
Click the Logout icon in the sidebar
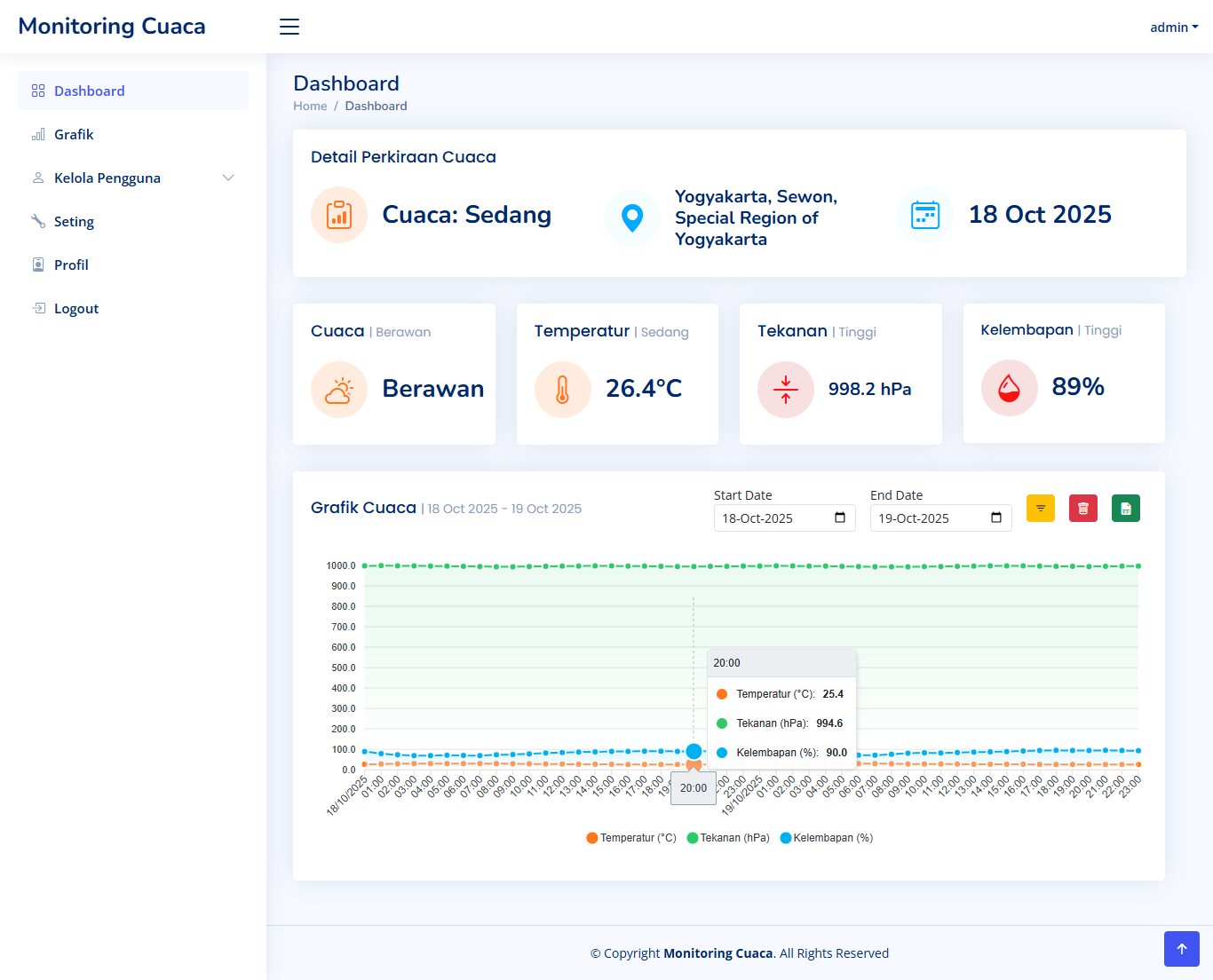[37, 308]
